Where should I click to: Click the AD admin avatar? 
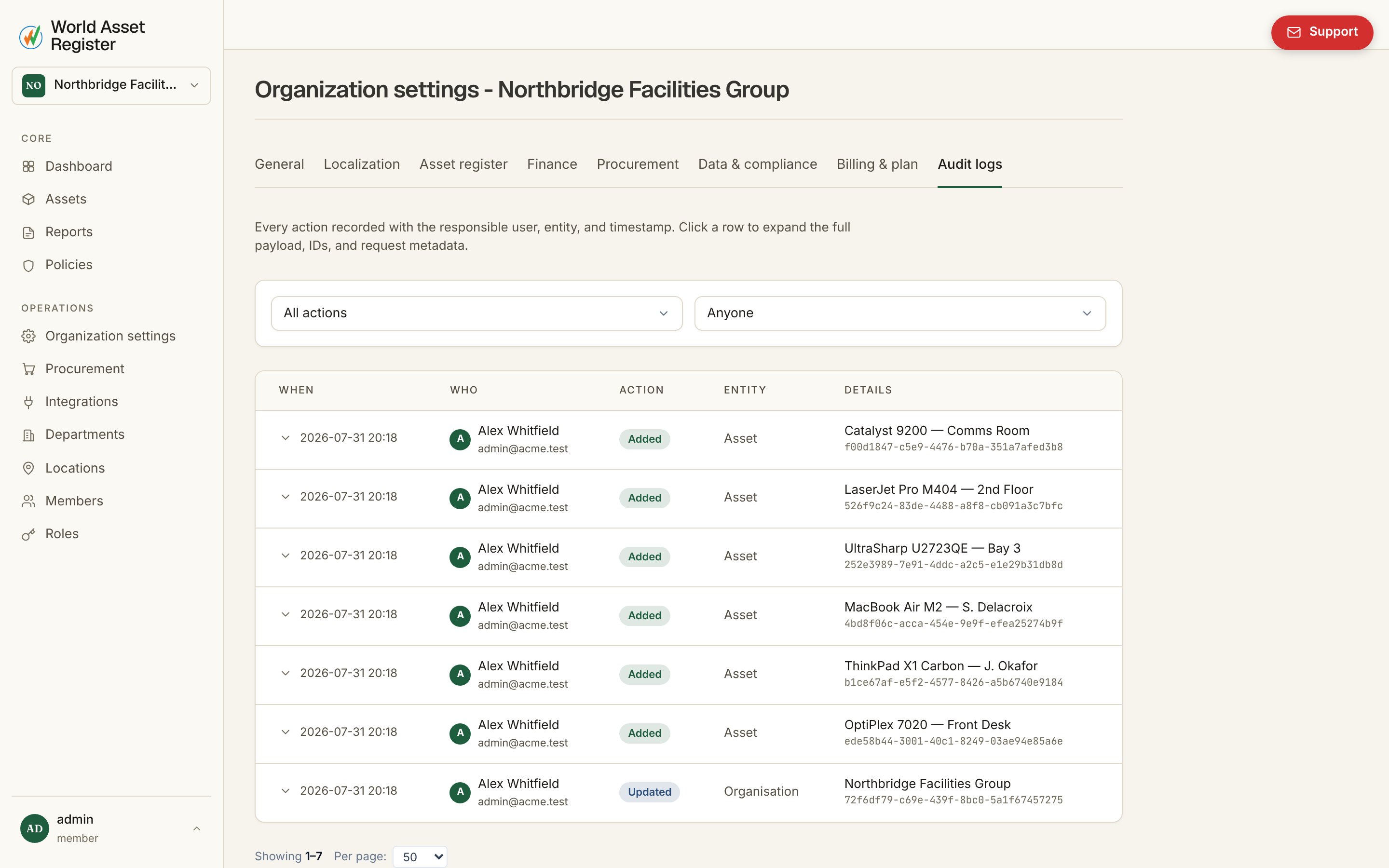pyautogui.click(x=34, y=828)
